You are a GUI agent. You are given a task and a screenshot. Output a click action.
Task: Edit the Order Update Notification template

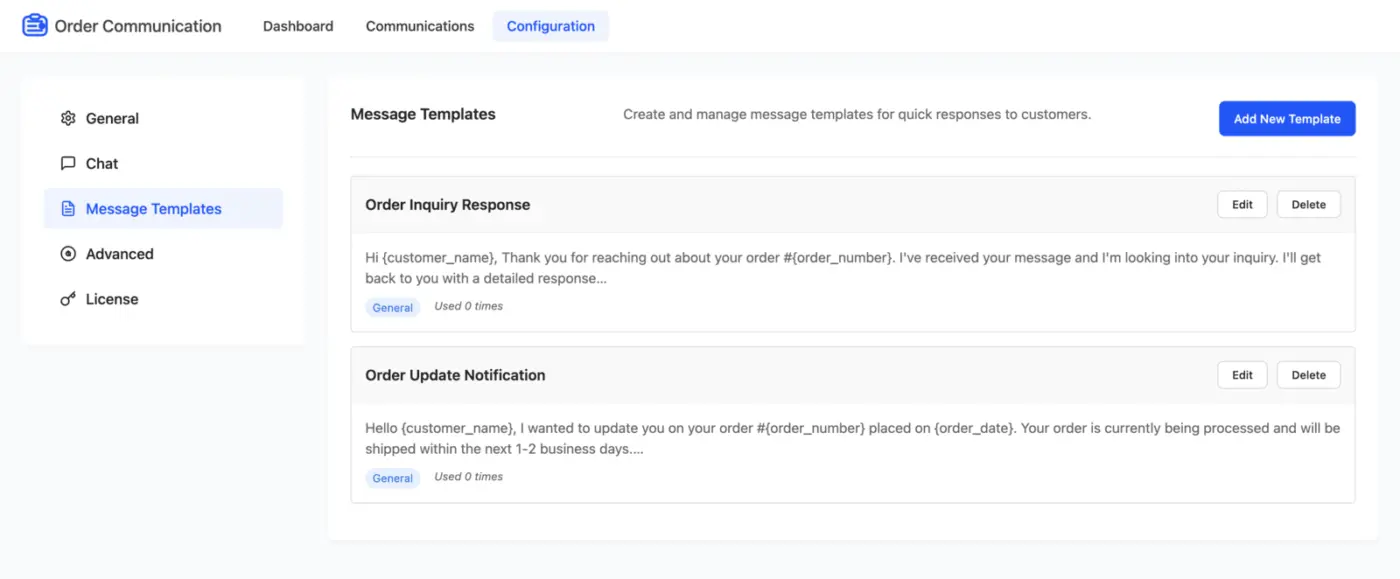[1241, 374]
